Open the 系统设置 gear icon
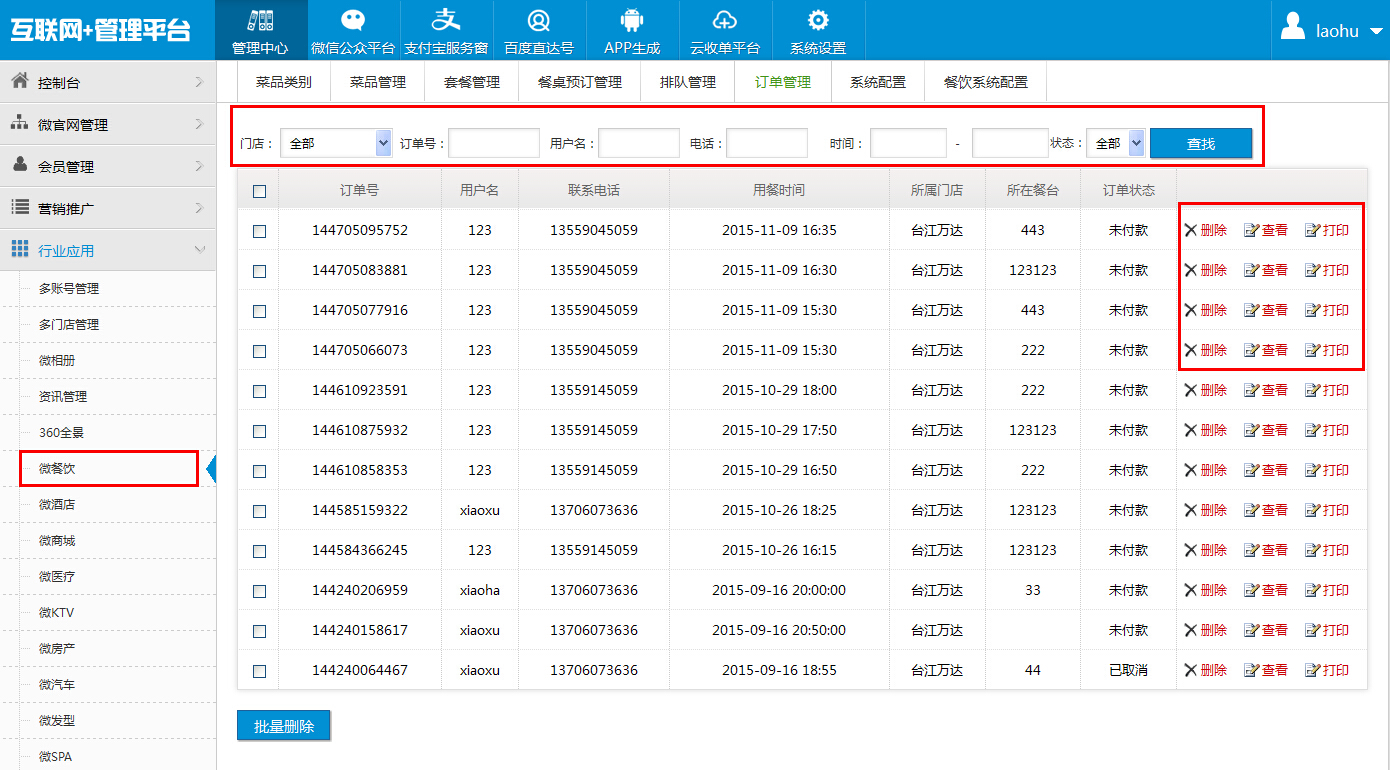The height and width of the screenshot is (770, 1390). click(x=818, y=20)
